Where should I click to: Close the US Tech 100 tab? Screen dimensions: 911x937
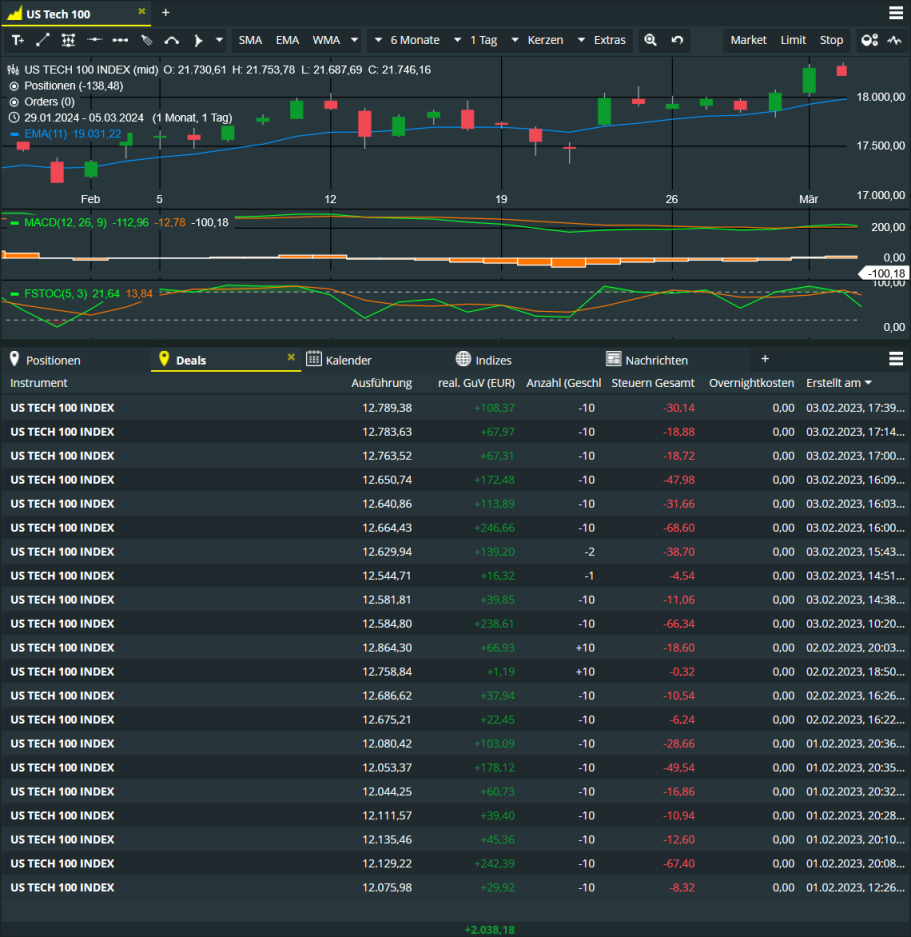point(142,11)
